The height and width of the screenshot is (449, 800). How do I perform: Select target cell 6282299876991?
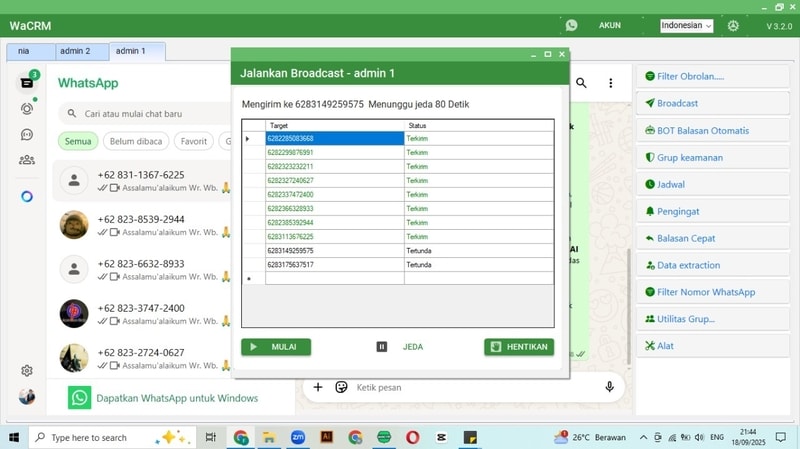tap(335, 153)
